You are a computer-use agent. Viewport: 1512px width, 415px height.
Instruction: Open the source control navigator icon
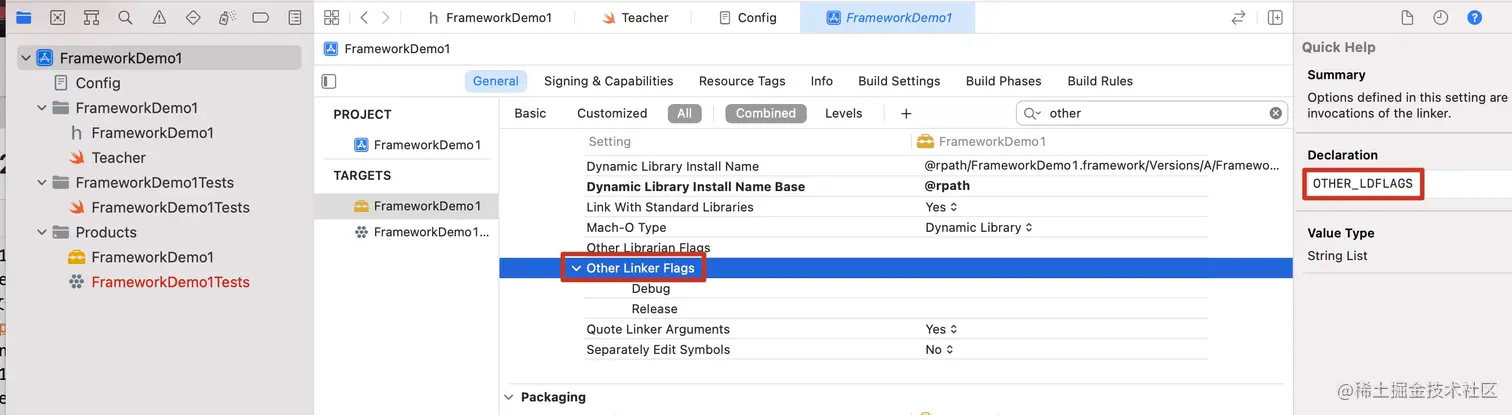coord(57,18)
